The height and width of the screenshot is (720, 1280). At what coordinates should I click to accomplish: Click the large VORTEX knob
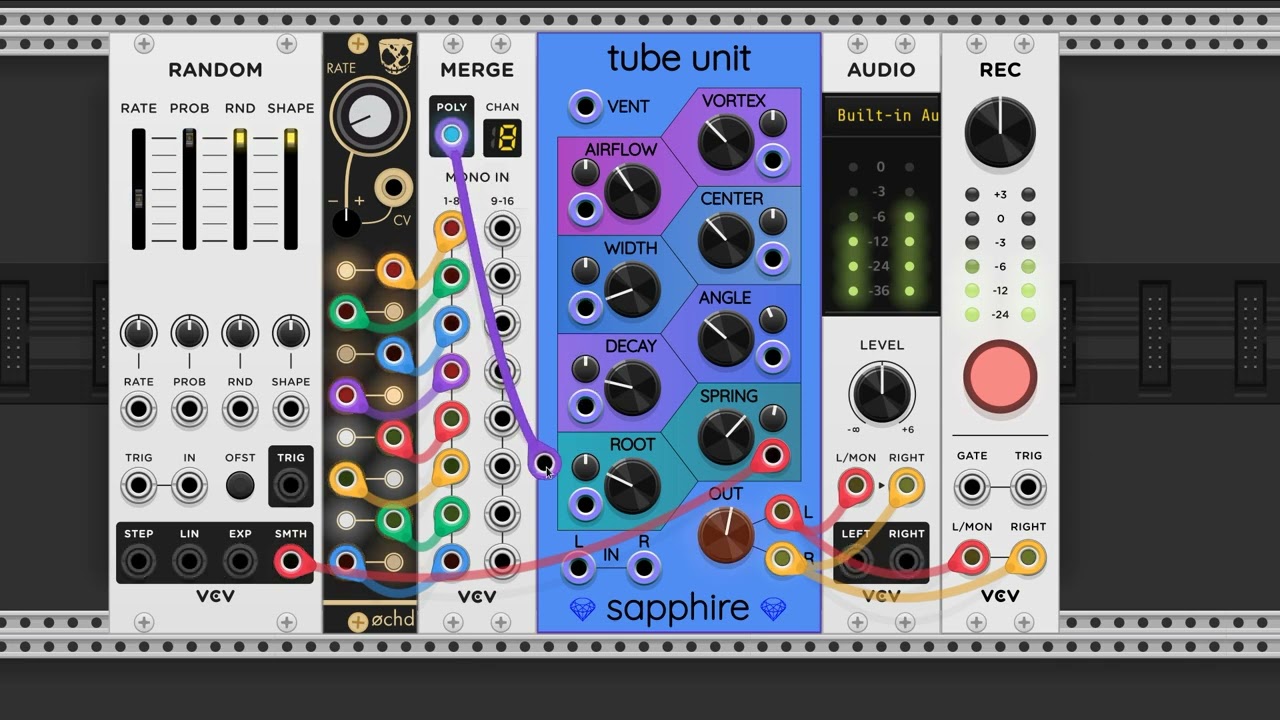click(726, 142)
